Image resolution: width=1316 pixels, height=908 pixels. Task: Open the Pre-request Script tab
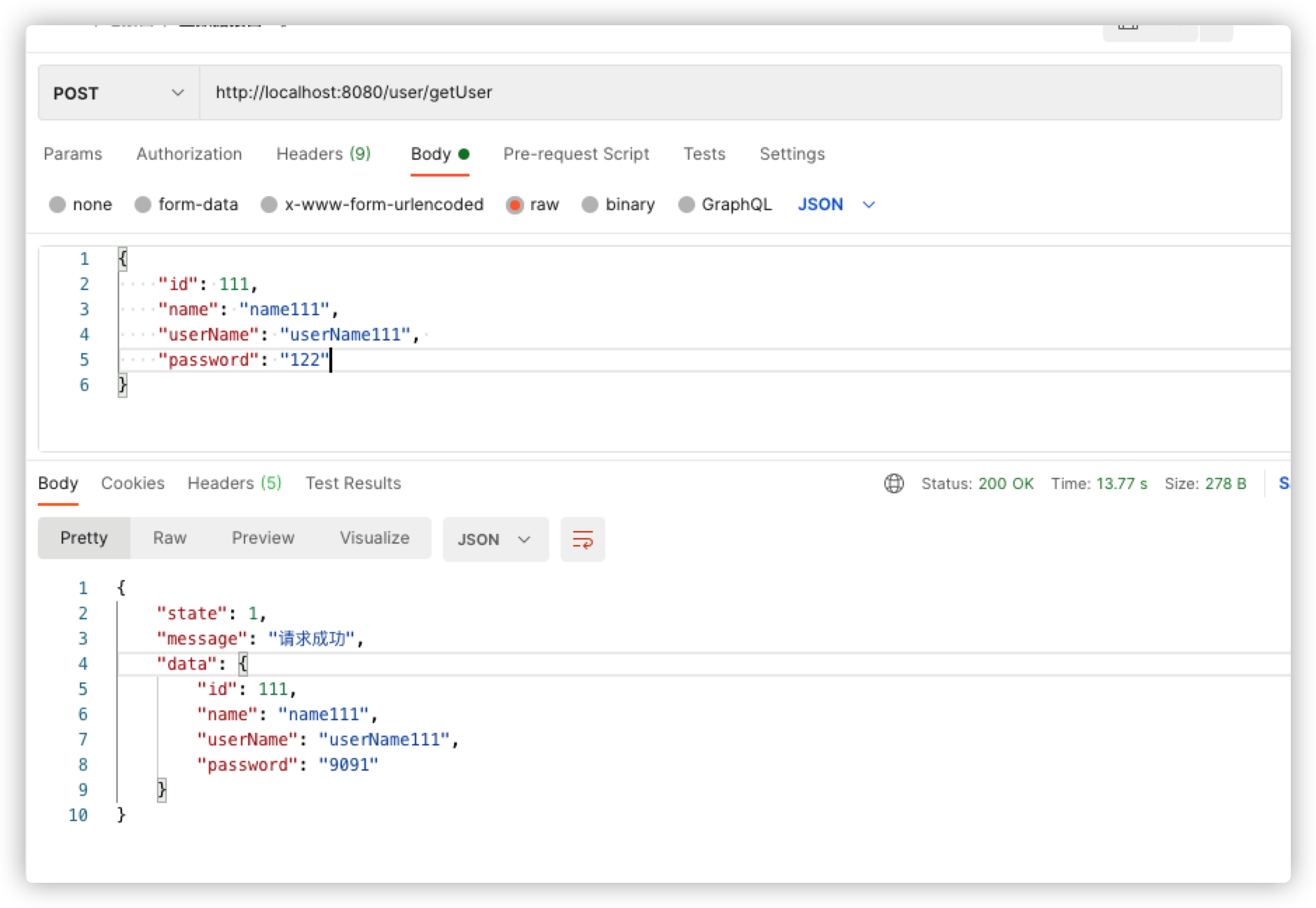pos(576,154)
